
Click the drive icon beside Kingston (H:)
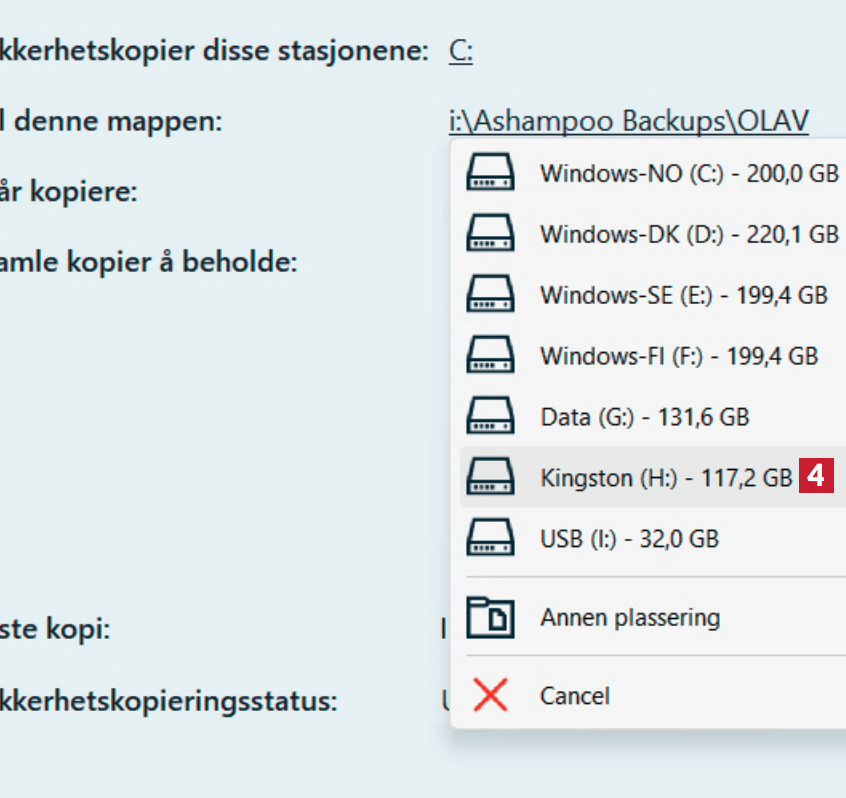coord(490,477)
